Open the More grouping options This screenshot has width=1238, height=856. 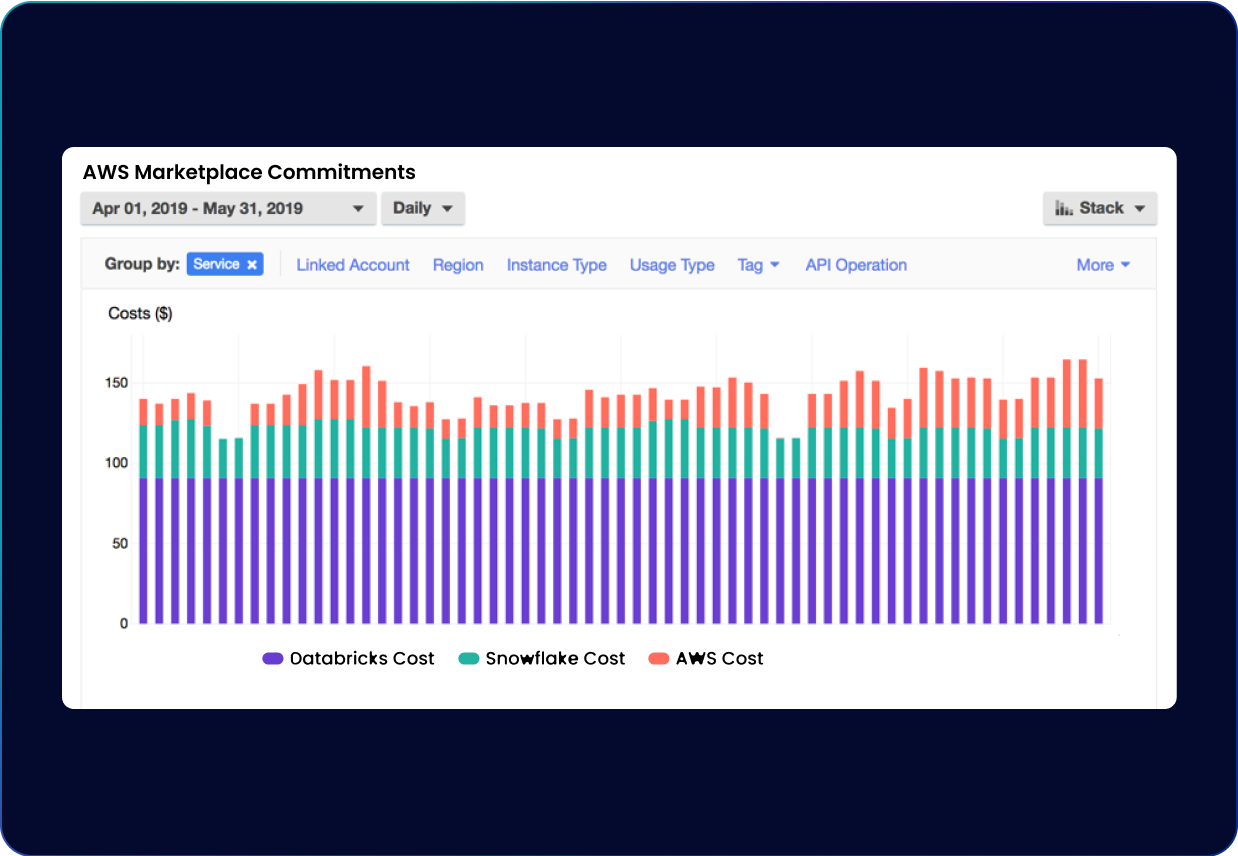[1103, 265]
